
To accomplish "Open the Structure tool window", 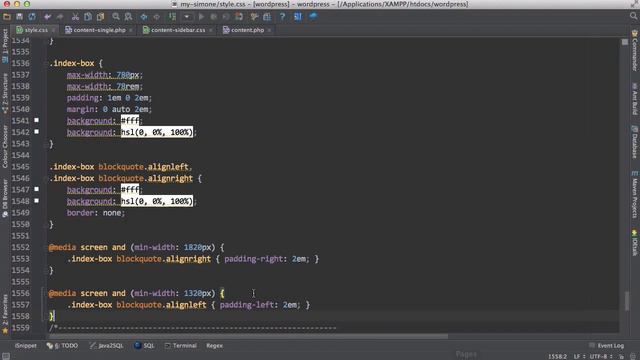I will coord(5,93).
